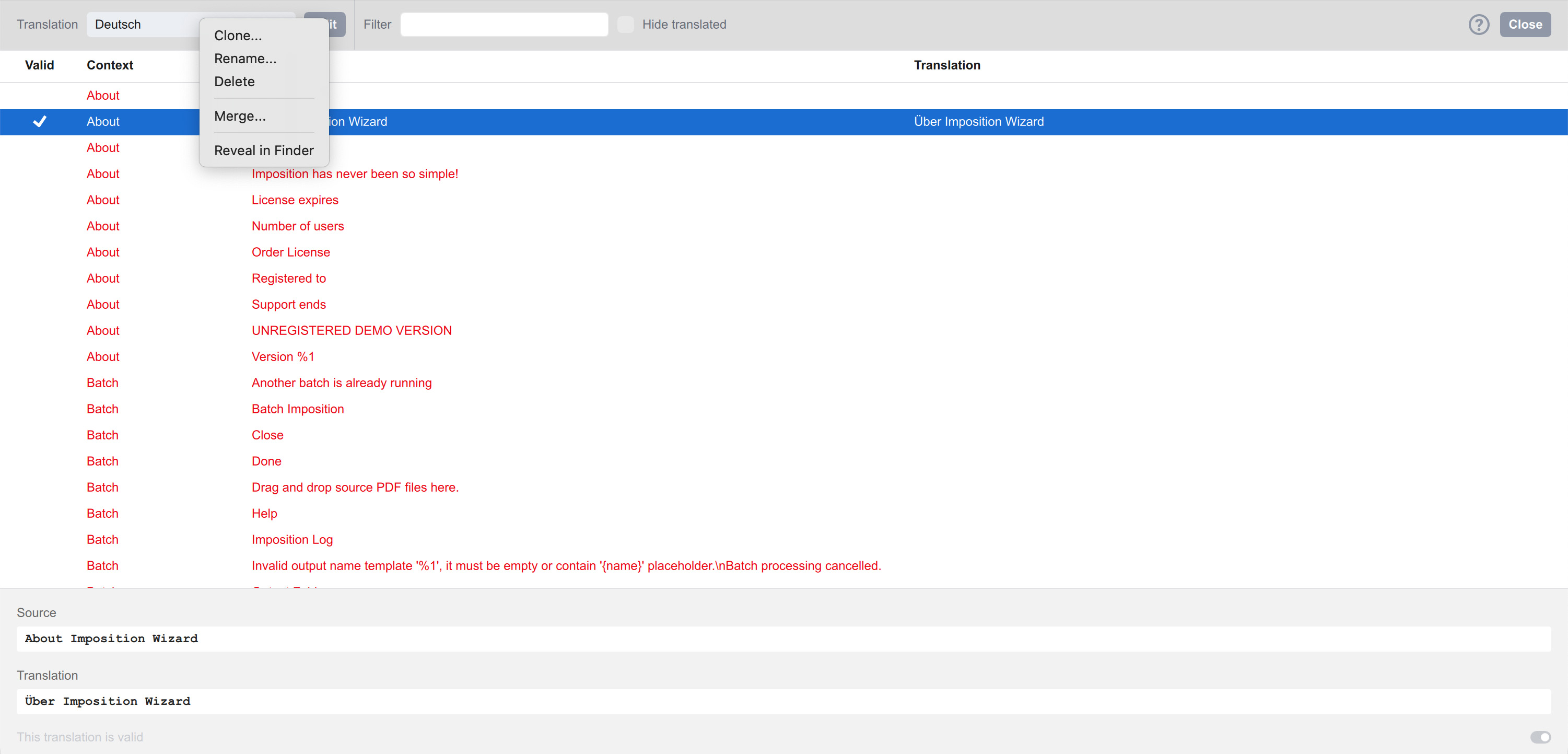Select Delete in the context menu

pyautogui.click(x=235, y=82)
